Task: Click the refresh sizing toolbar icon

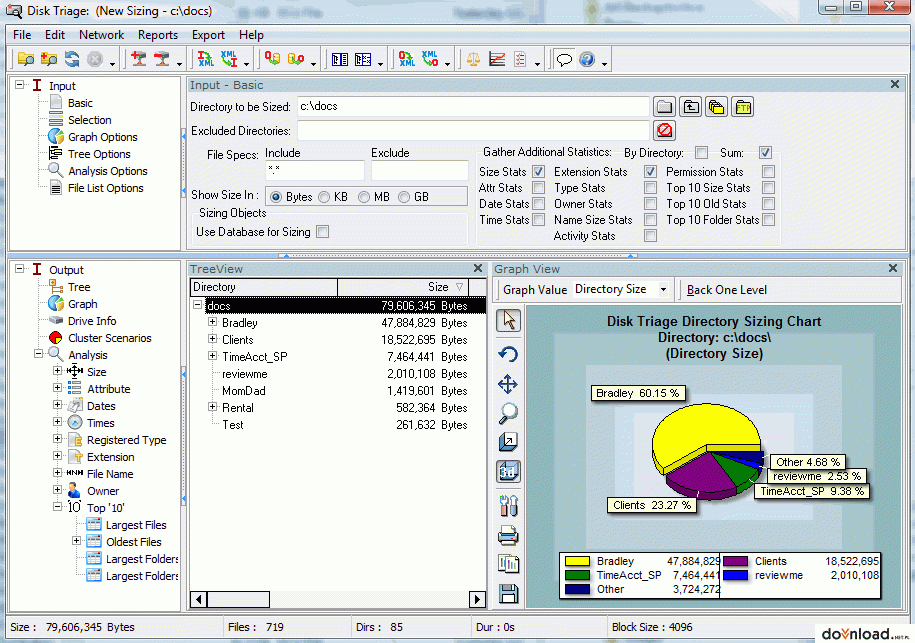Action: pyautogui.click(x=72, y=59)
